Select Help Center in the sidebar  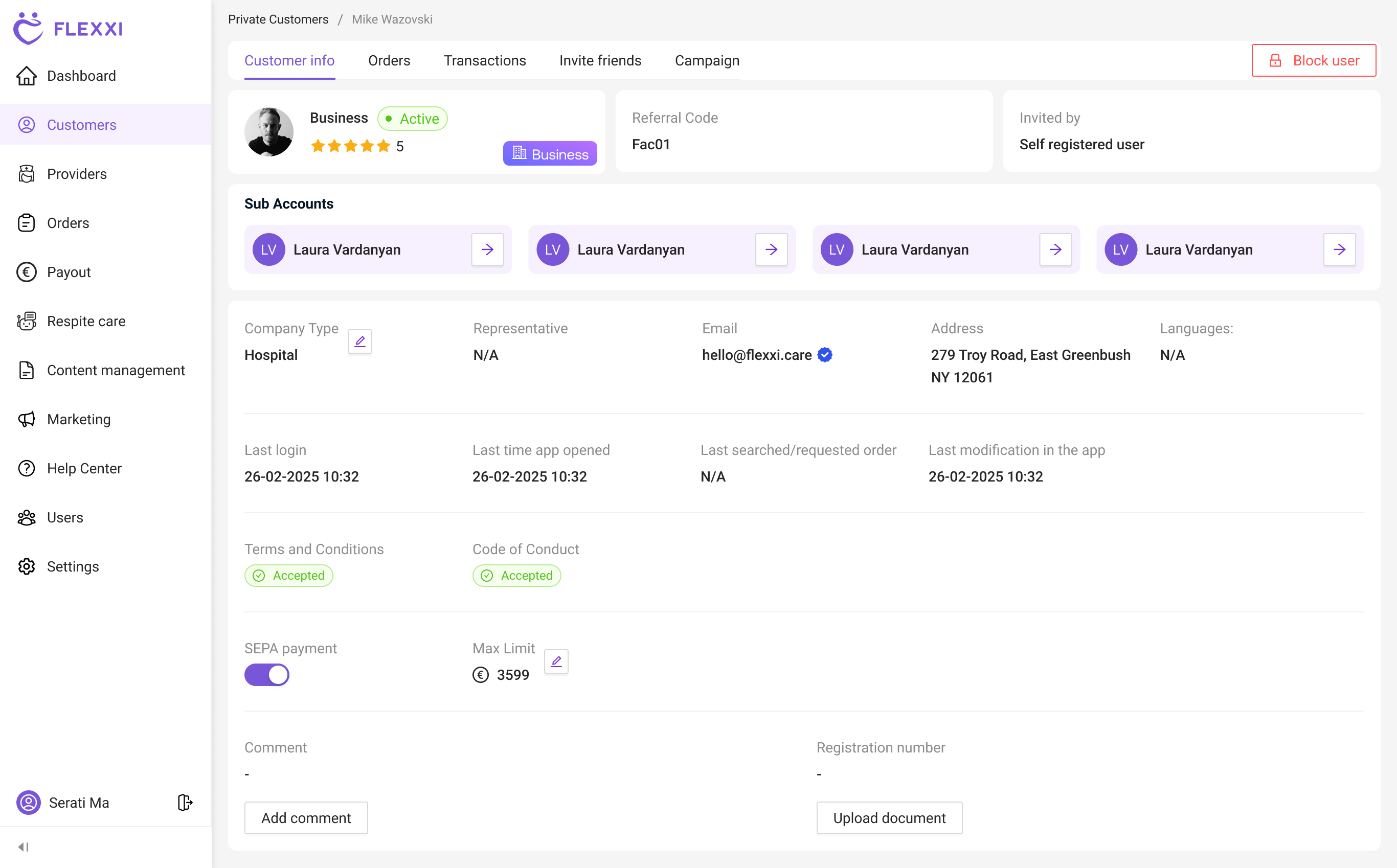[106, 468]
